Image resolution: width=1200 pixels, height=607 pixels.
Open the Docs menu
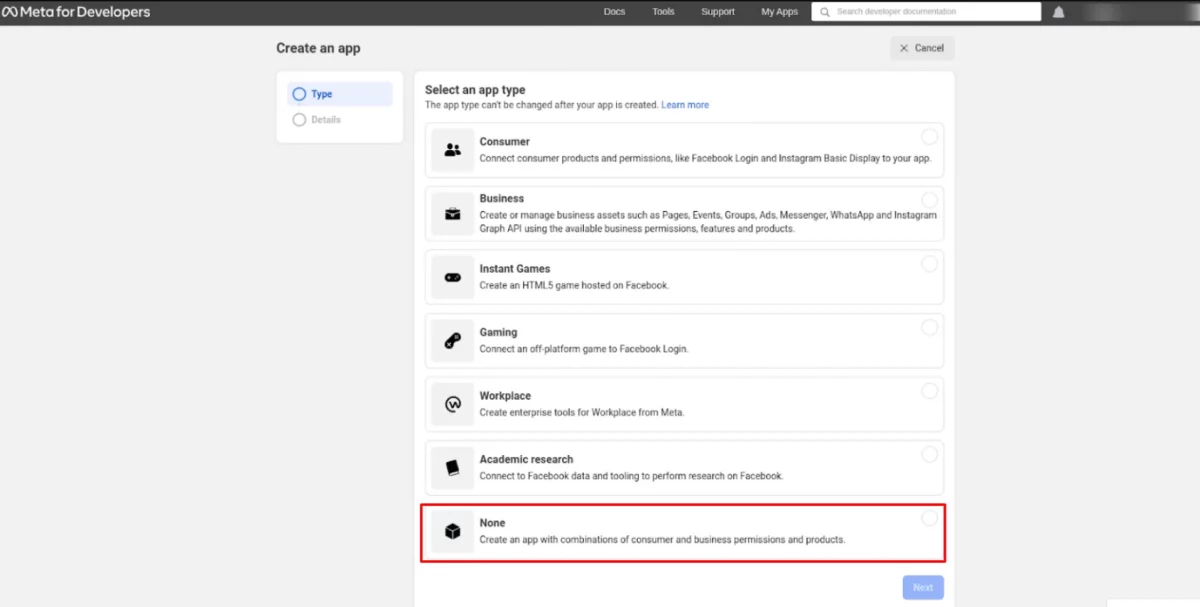pyautogui.click(x=614, y=12)
